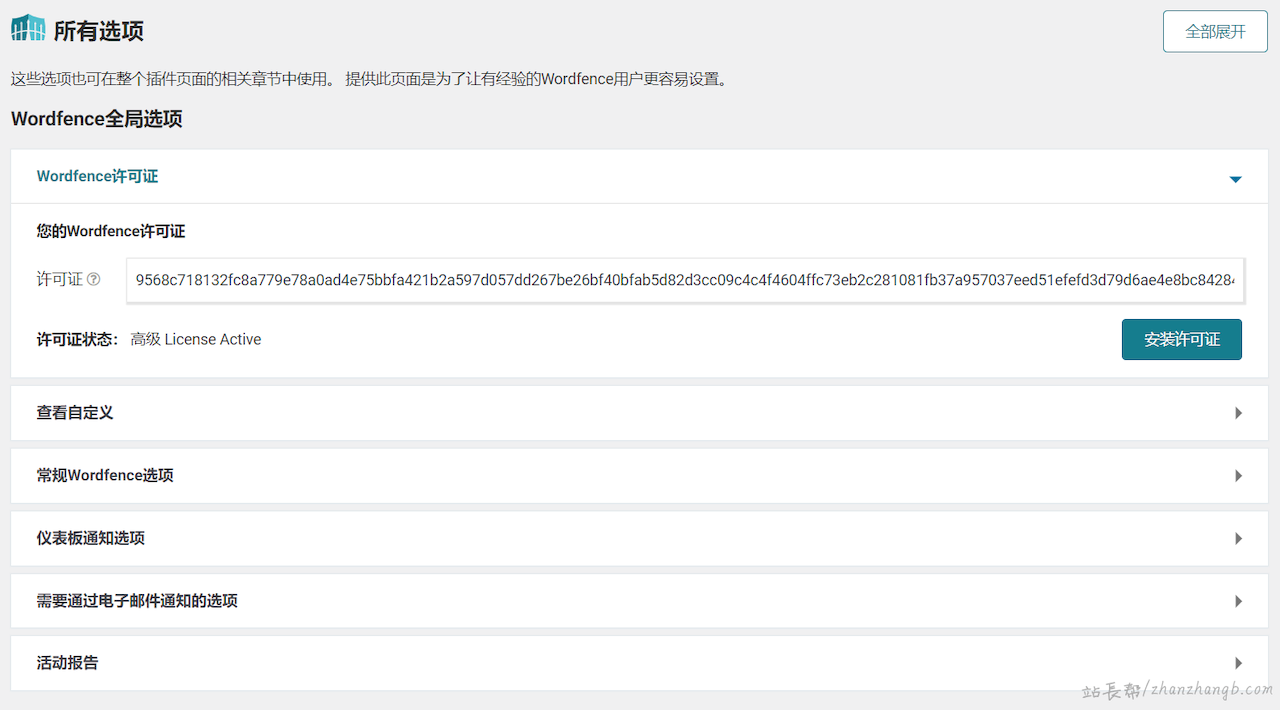Expand the 常规Wordfence选项 section arrow

click(1238, 476)
